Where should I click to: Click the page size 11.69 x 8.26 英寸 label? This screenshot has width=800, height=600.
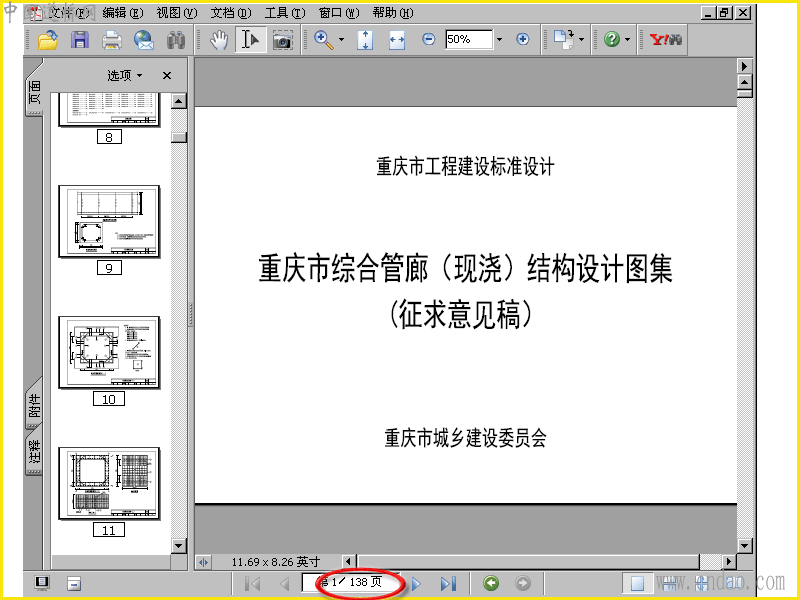pos(276,562)
